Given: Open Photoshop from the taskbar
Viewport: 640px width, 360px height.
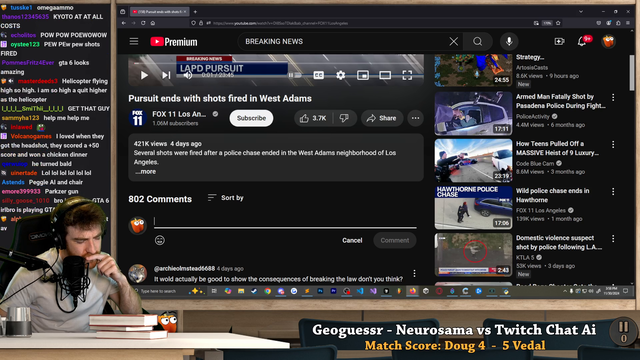Looking at the screenshot, I should pyautogui.click(x=320, y=291).
